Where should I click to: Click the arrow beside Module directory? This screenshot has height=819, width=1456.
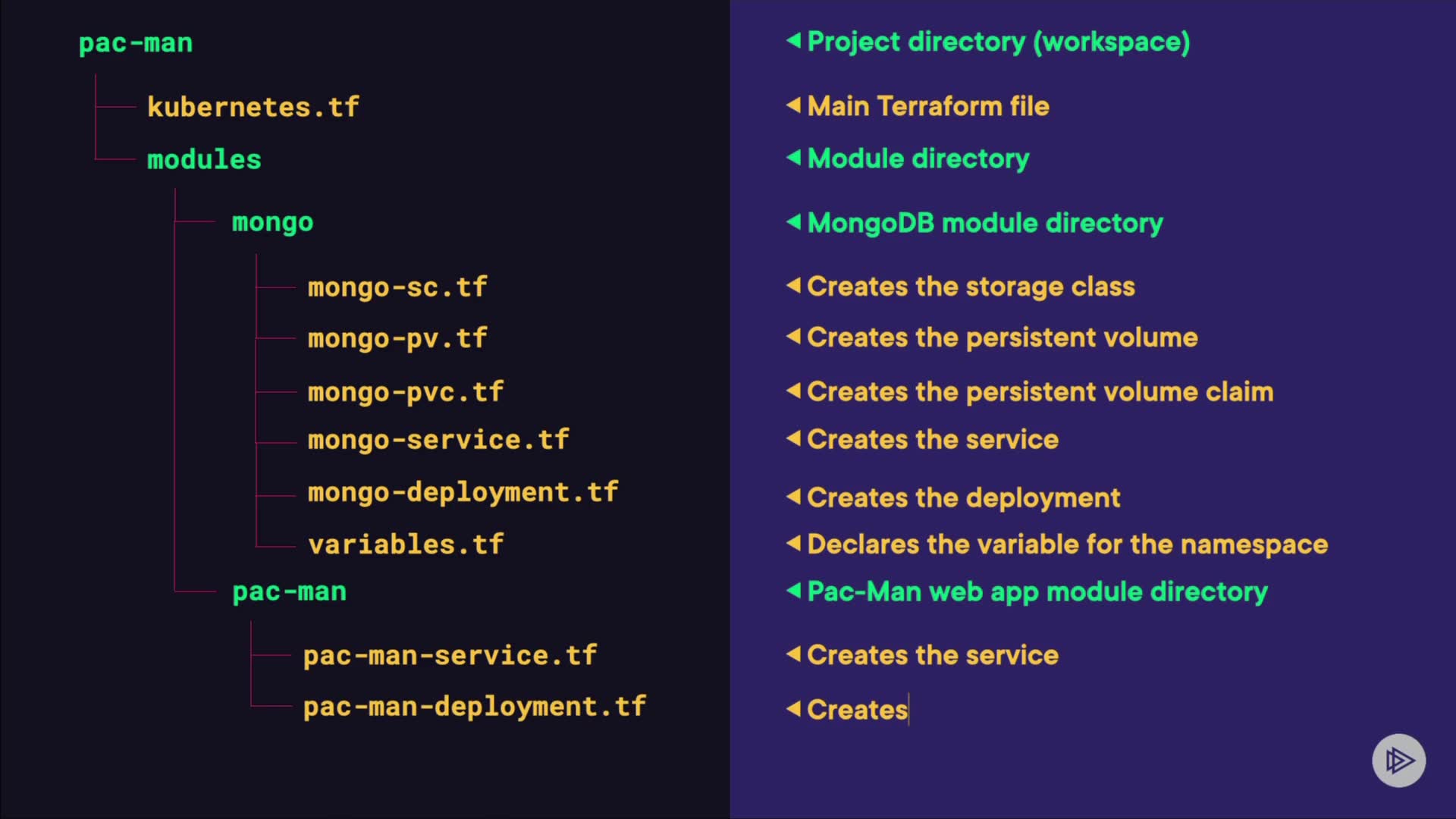(x=793, y=157)
